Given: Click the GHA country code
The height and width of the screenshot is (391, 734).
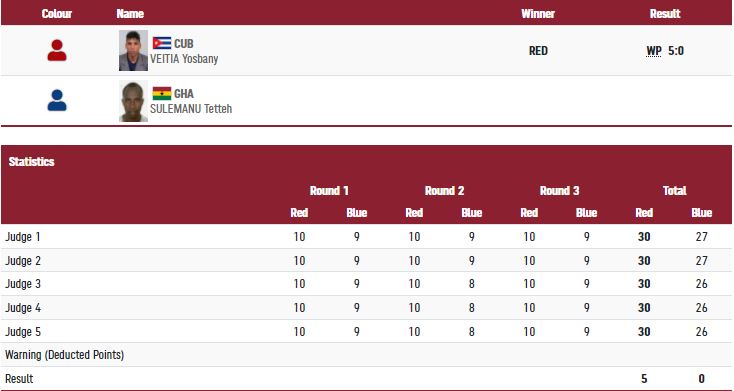Looking at the screenshot, I should tap(184, 94).
